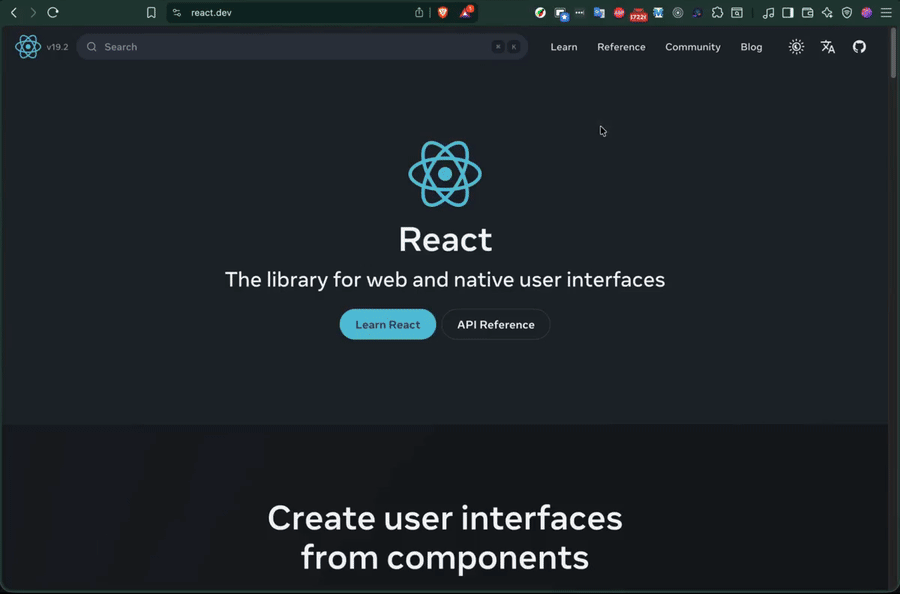Open the extensions overflow ellipsis menu
The width and height of the screenshot is (900, 594).
pos(580,12)
